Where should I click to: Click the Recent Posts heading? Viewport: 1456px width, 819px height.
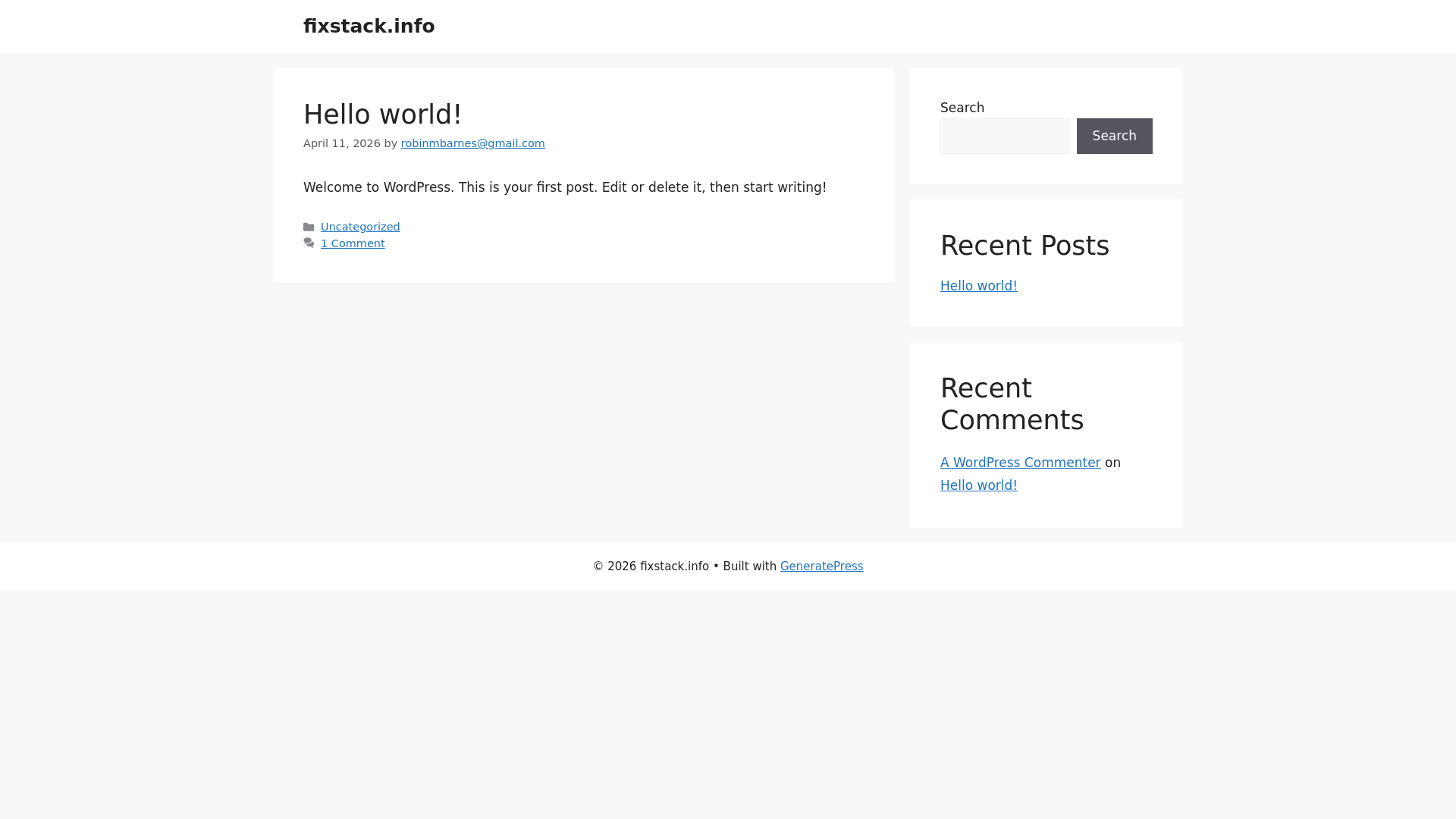click(1025, 246)
